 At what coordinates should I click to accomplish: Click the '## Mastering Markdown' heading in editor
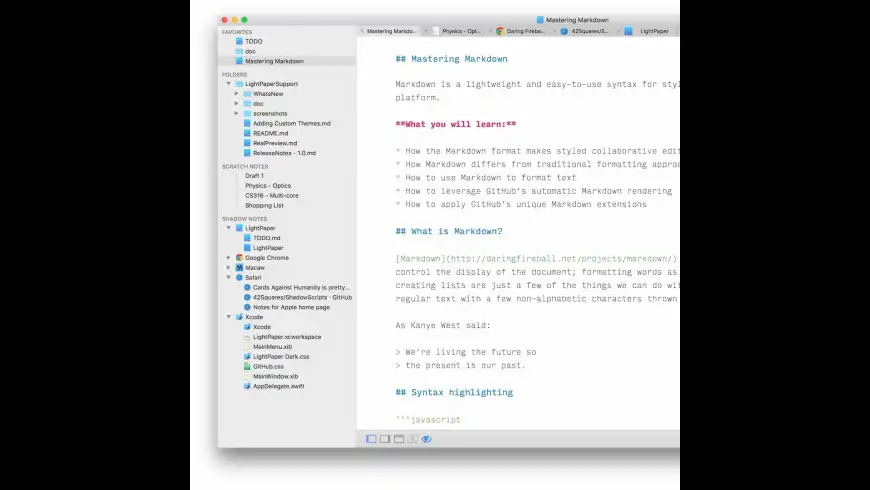451,59
